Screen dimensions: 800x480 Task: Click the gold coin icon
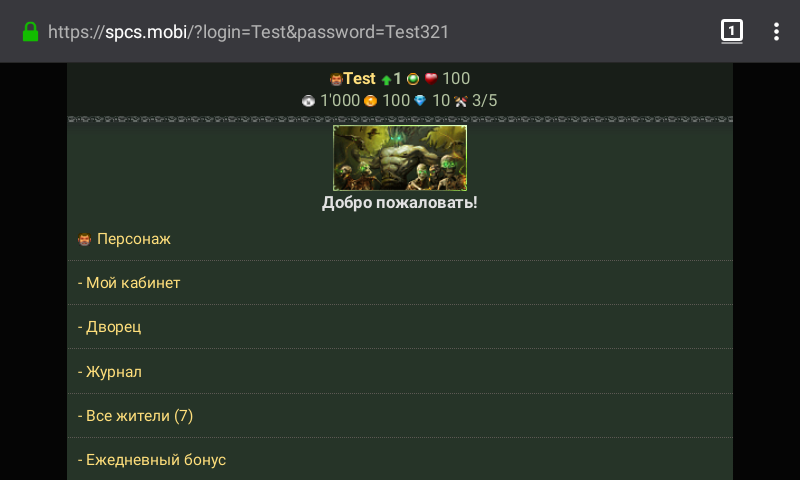click(x=370, y=101)
